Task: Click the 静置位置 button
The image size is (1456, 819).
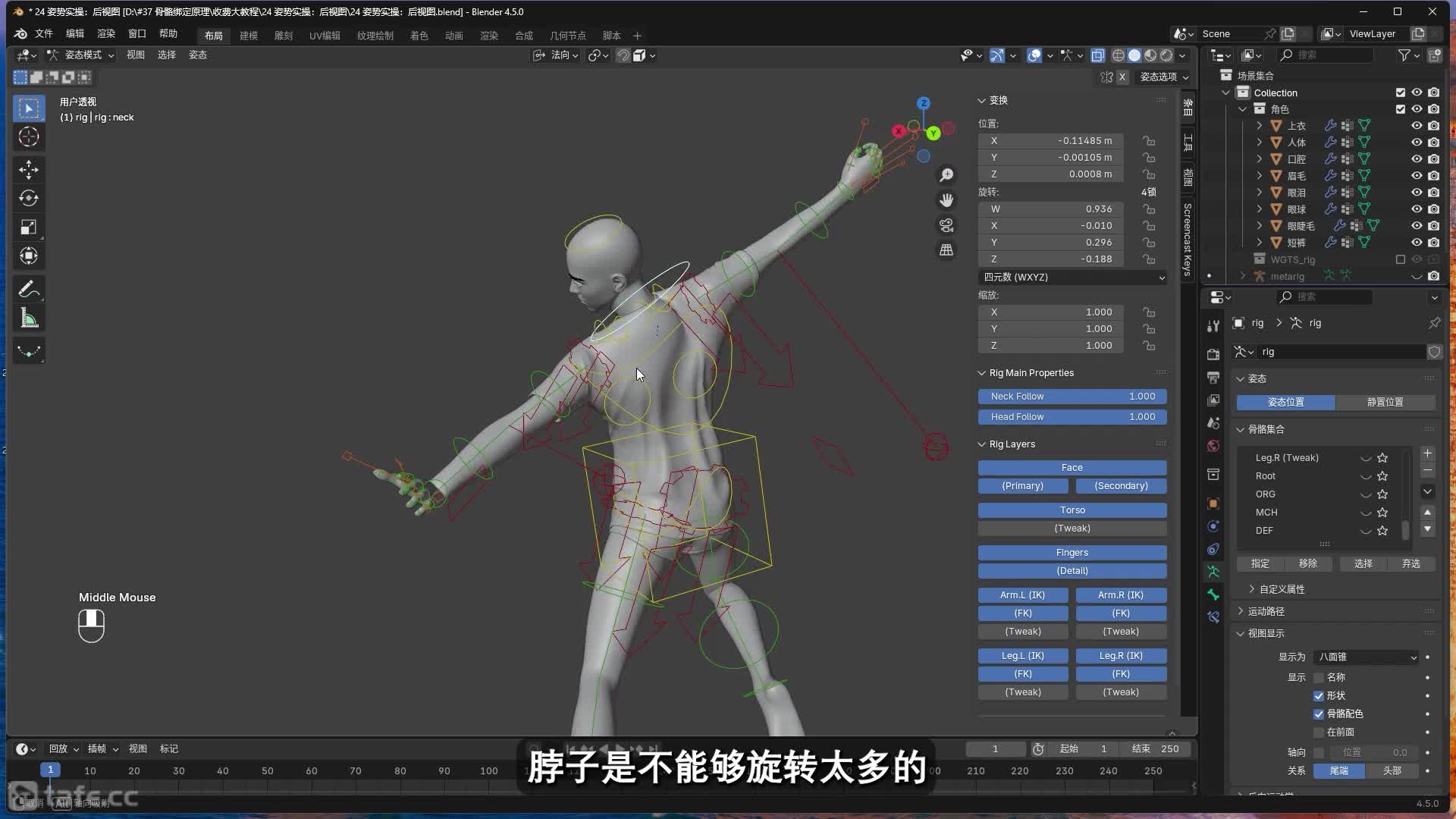Action: coord(1385,403)
